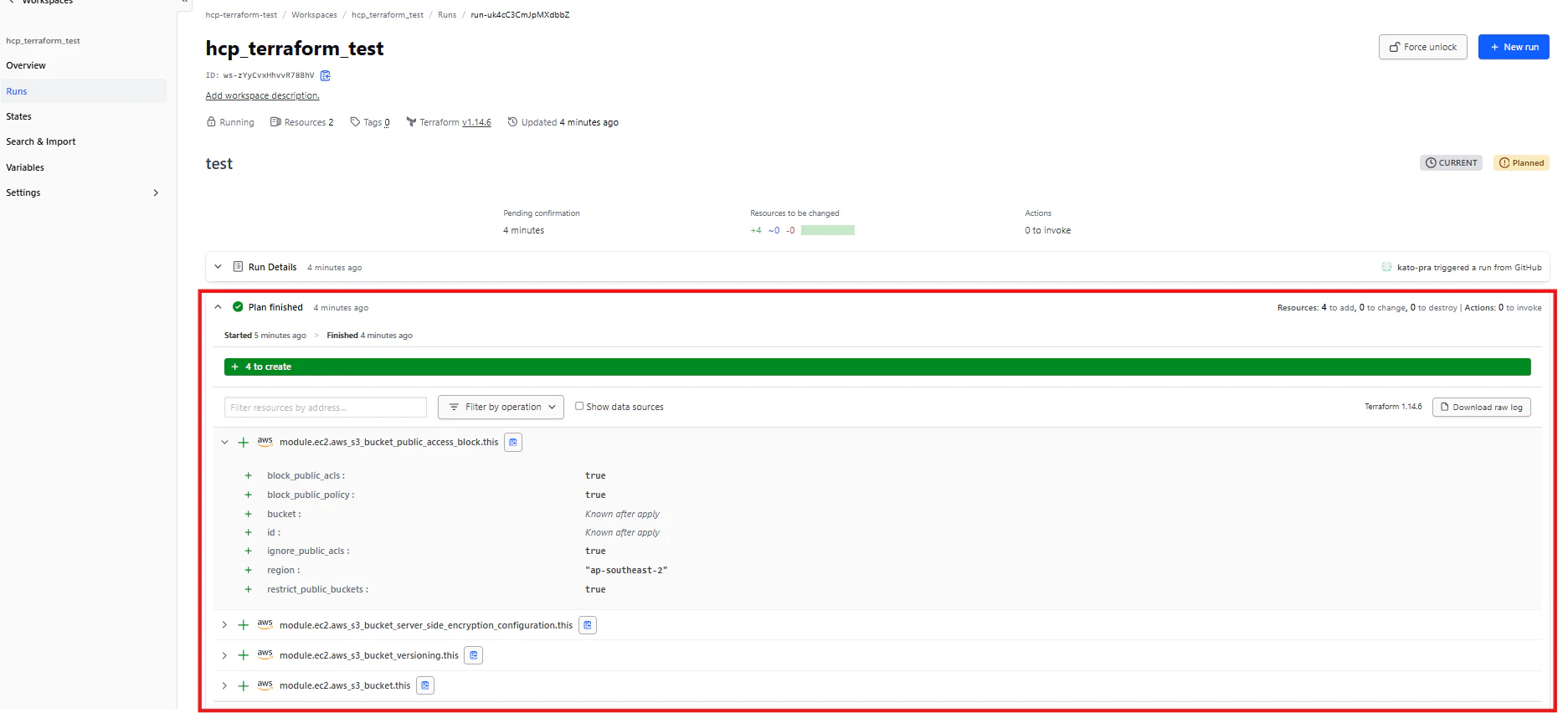Click the AWS logo beside s3_bucket_versioning
Viewport: 1568px width, 713px height.
click(265, 654)
